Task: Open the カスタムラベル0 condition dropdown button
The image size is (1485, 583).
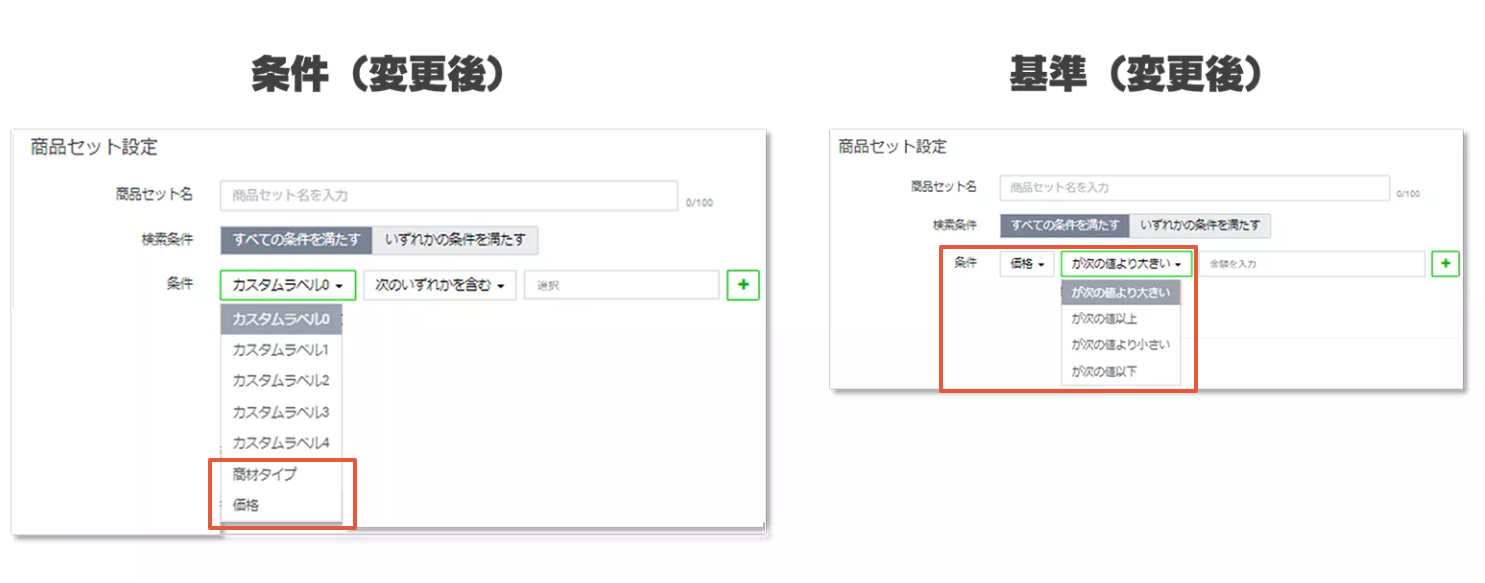Action: [288, 286]
